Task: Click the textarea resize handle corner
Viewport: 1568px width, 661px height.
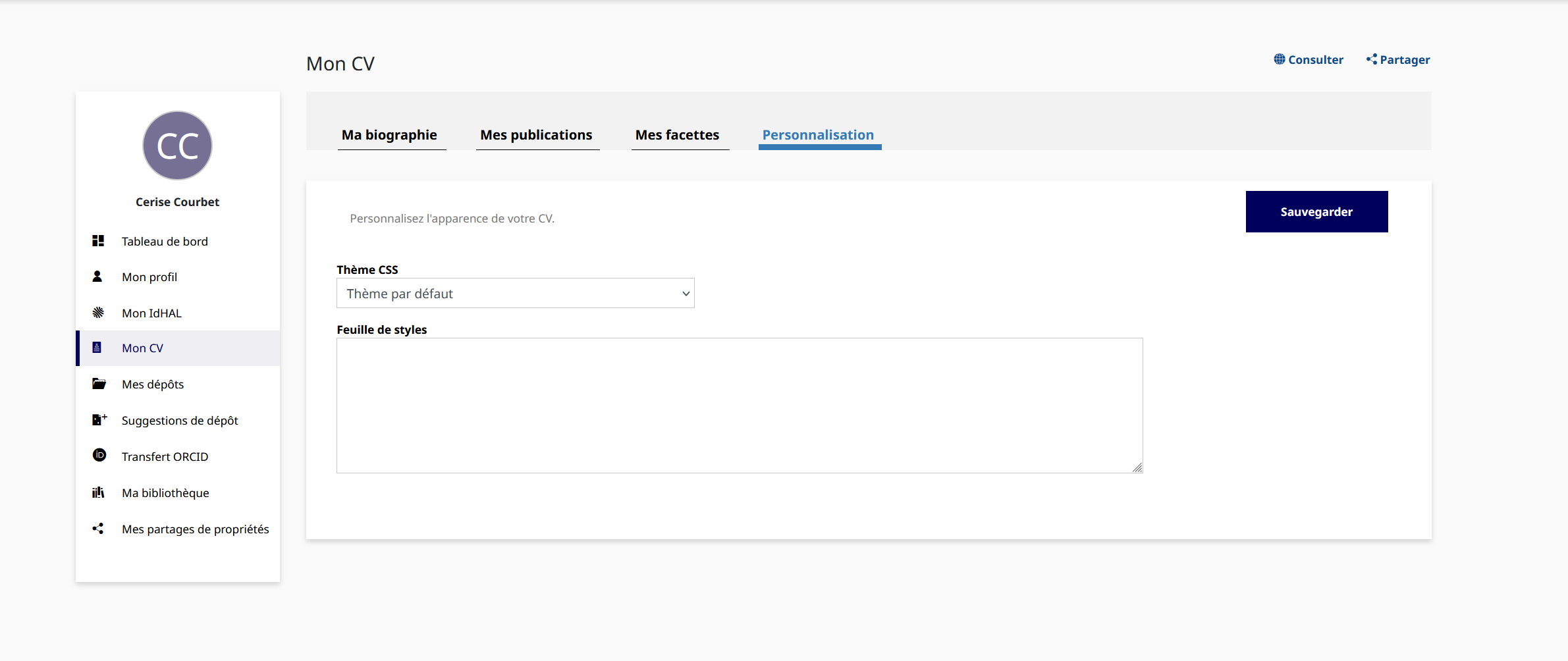Action: [1137, 467]
